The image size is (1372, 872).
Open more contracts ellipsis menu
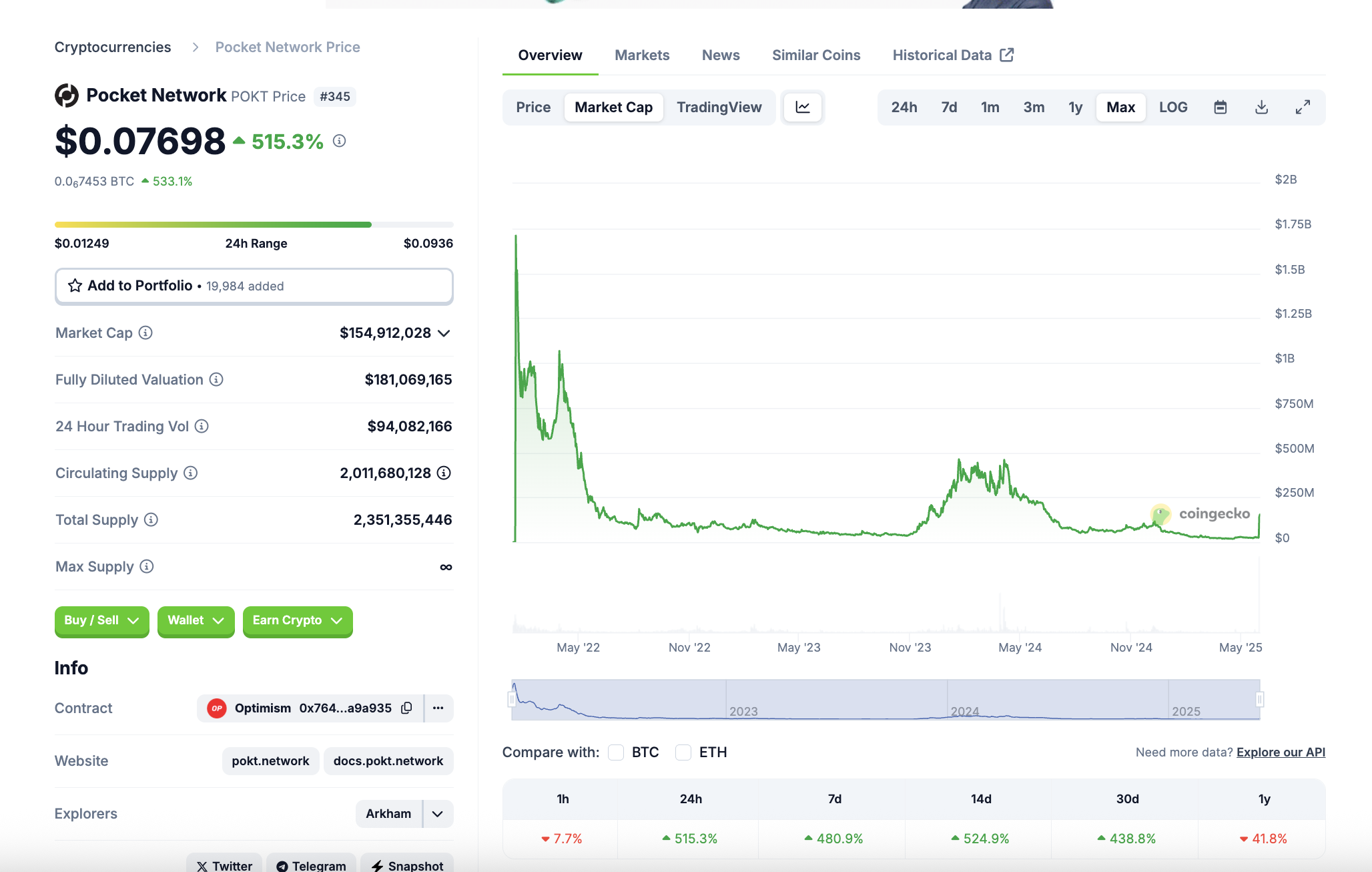click(438, 708)
